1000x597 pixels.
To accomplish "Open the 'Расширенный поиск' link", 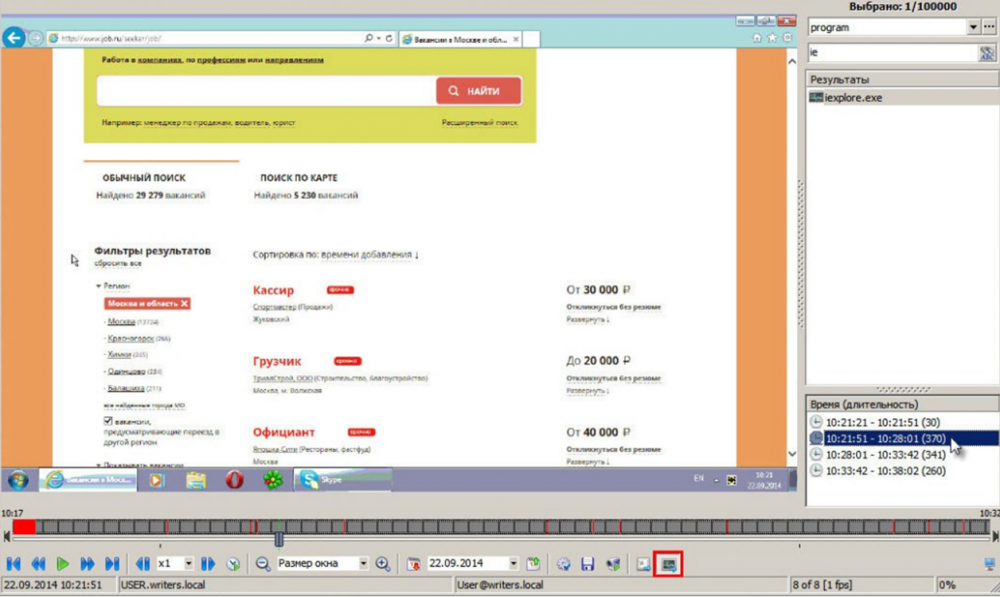I will [x=480, y=122].
